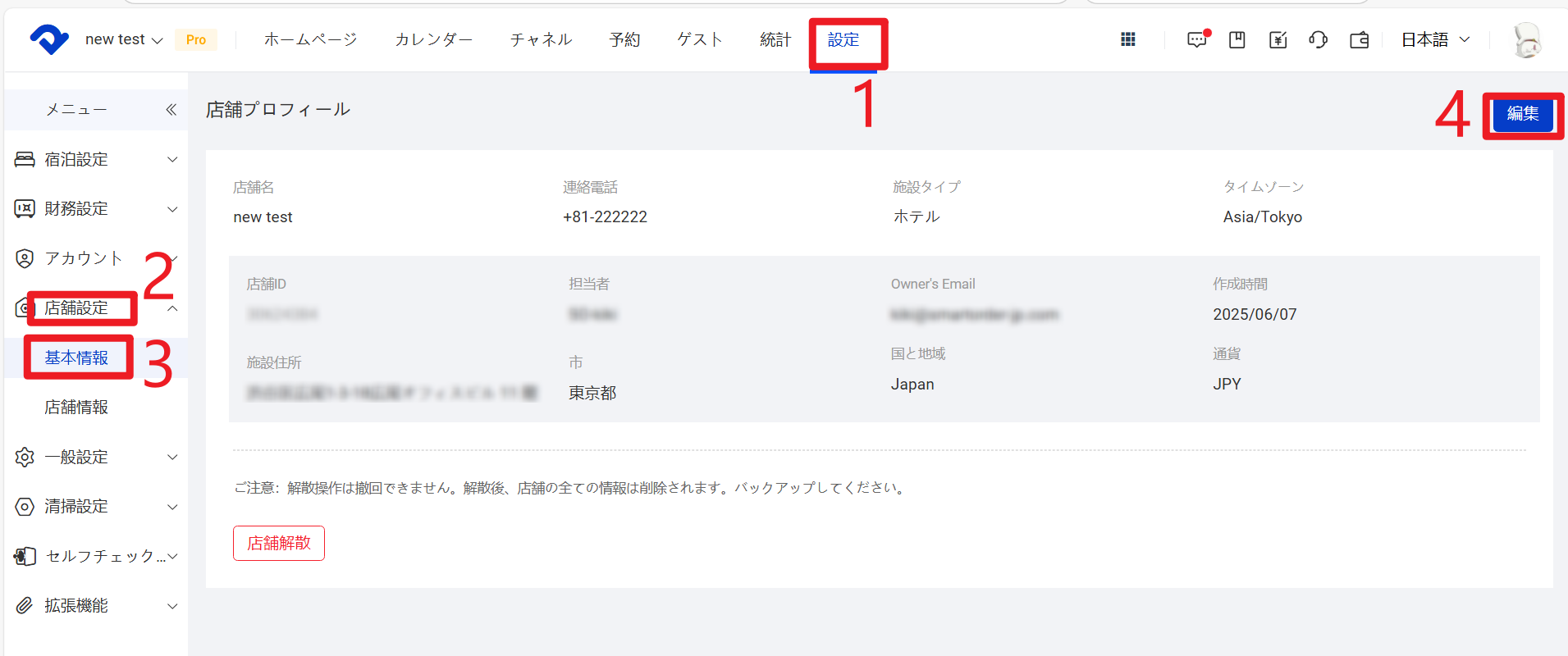Open the 日本語 language dropdown

pos(1434,39)
